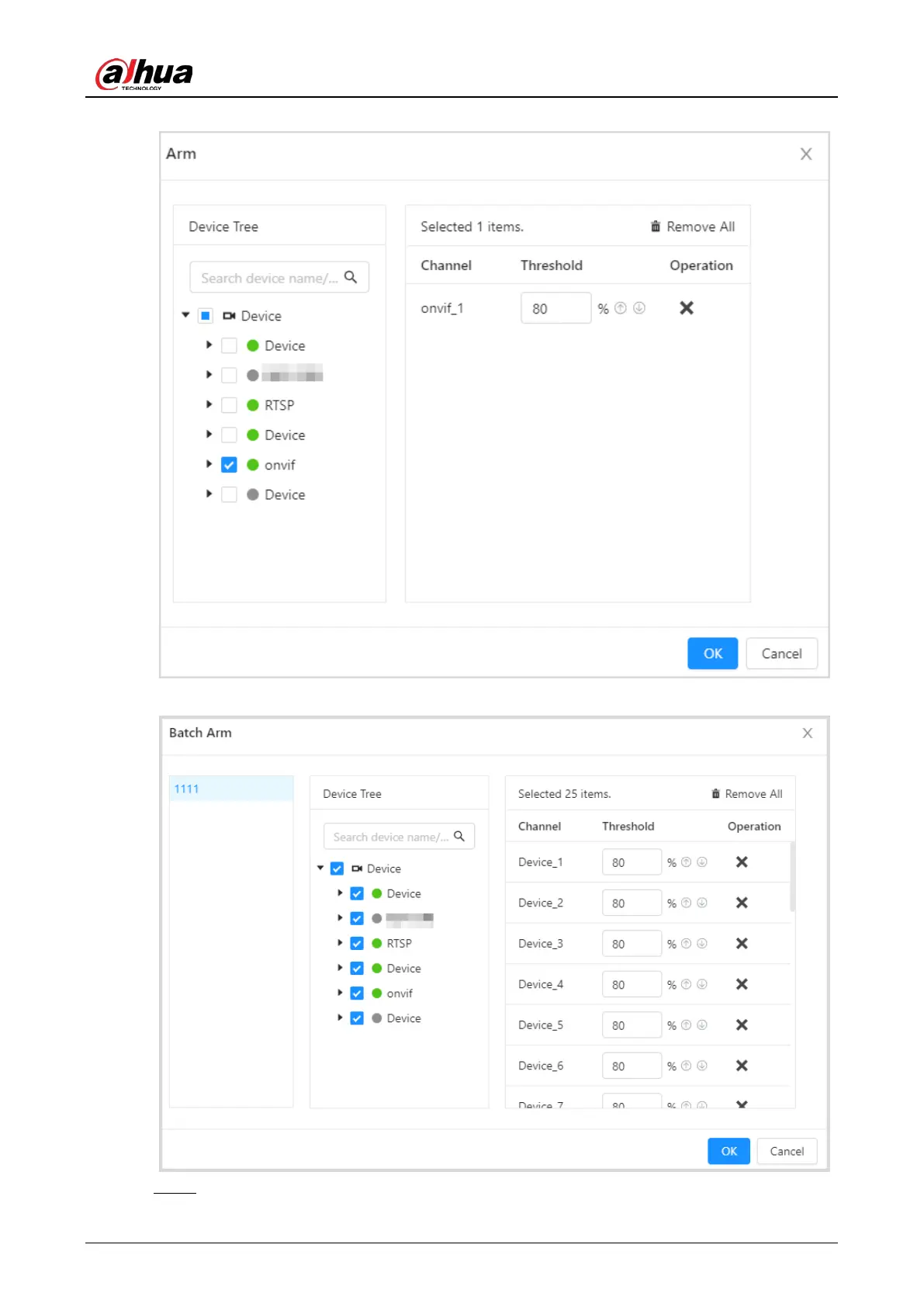The image size is (924, 1307).
Task: Collapse root Device node in Arm tree
Action: coord(185,315)
